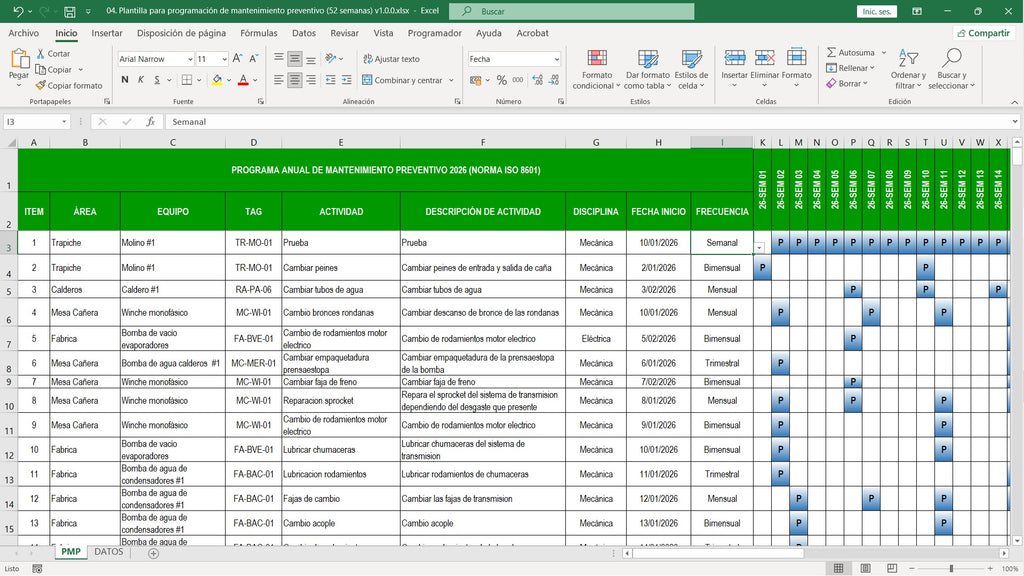Pick the fill color bucket
The height and width of the screenshot is (576, 1024).
(x=217, y=80)
